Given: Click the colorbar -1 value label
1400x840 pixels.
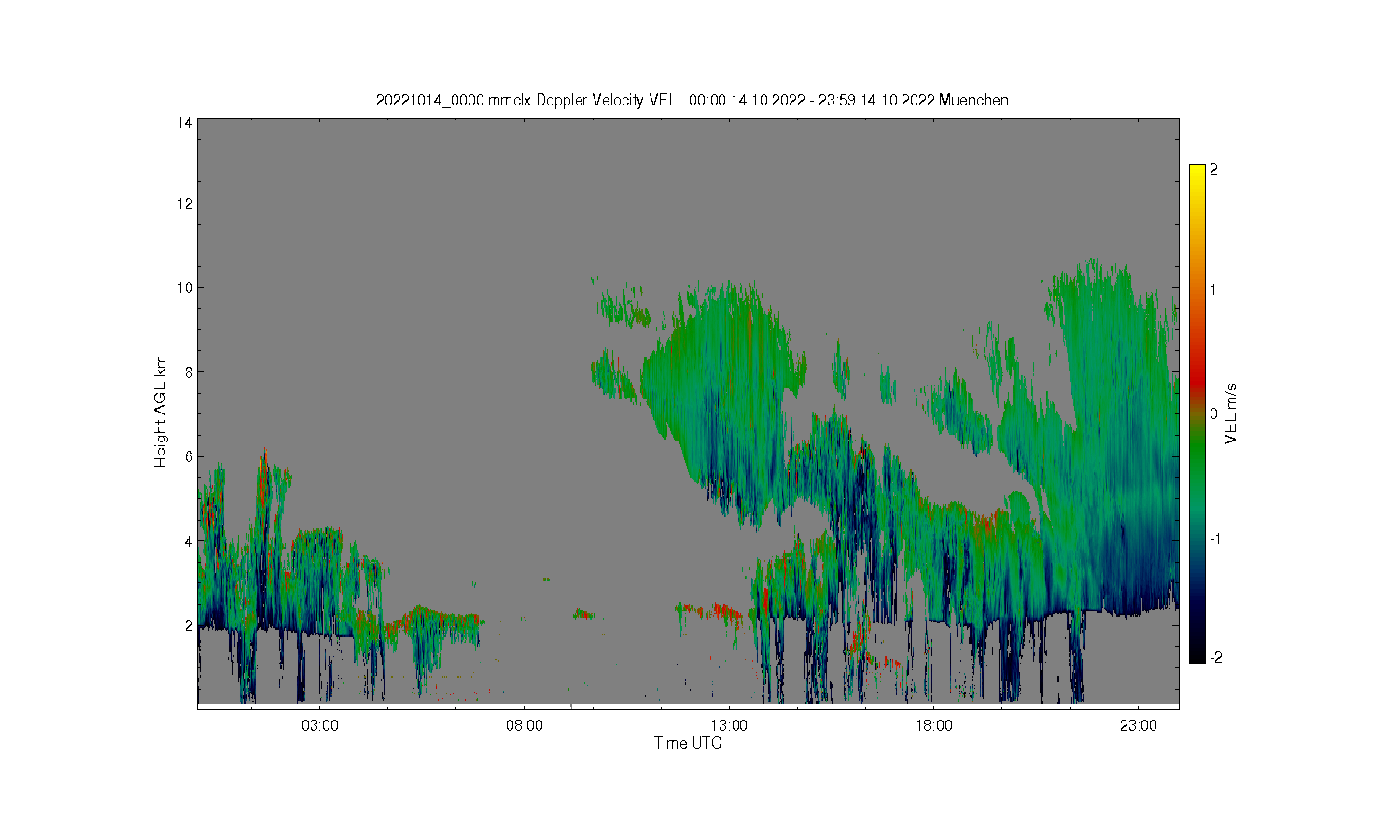Looking at the screenshot, I should 1215,539.
